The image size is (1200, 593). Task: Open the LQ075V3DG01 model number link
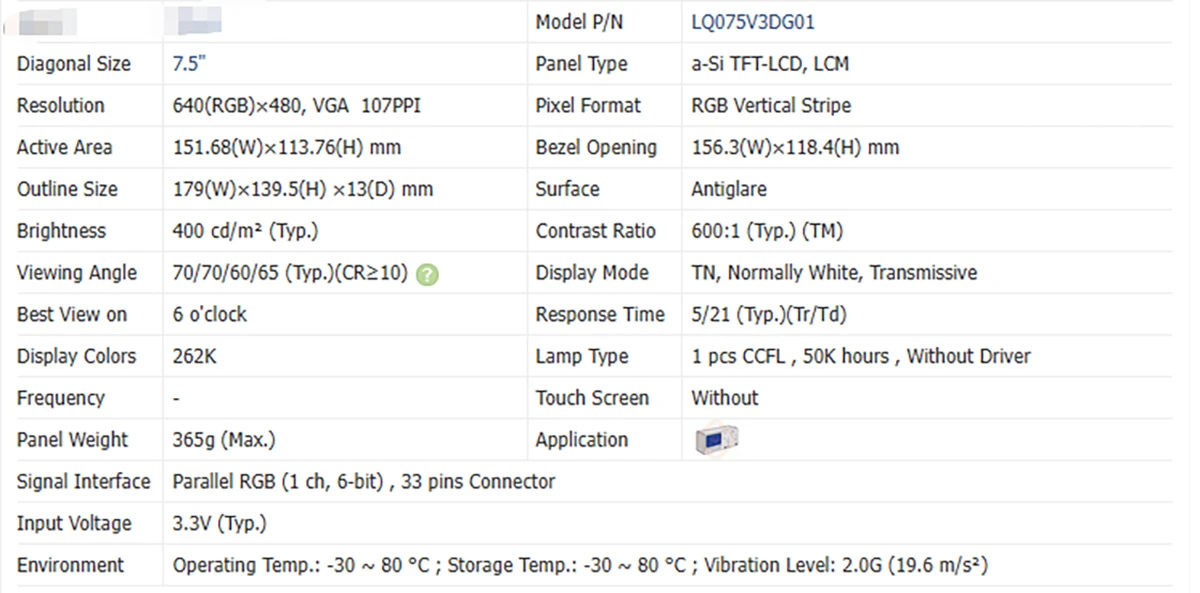pos(752,22)
